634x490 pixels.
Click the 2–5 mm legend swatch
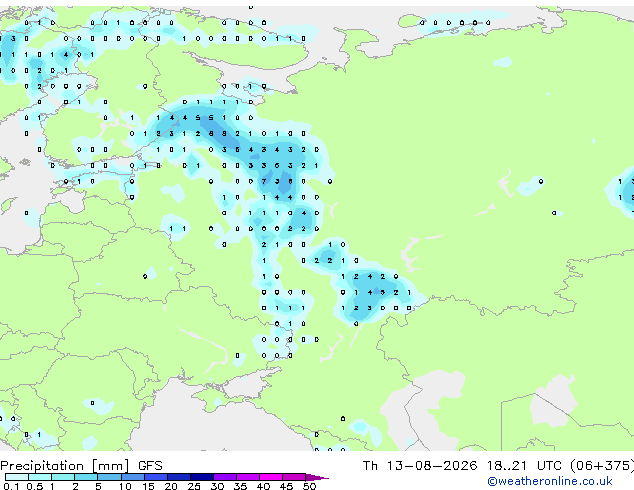(86, 477)
